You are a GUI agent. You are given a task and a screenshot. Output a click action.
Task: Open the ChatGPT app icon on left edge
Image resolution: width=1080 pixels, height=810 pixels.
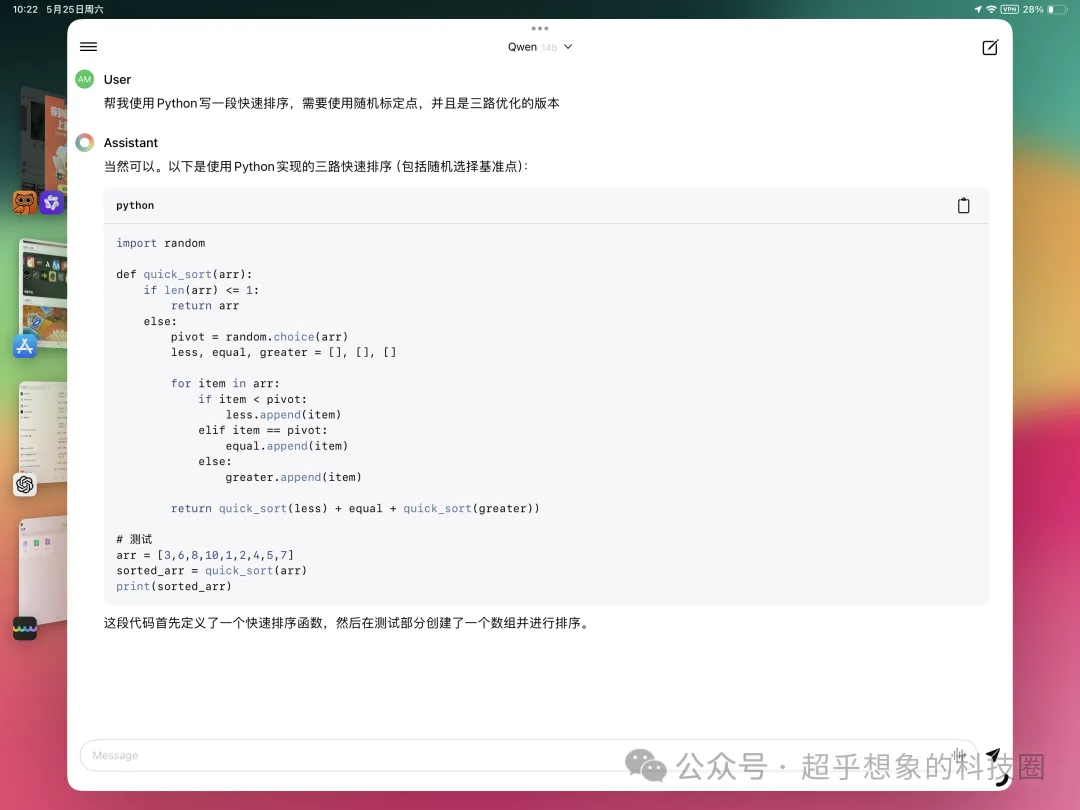click(x=25, y=486)
